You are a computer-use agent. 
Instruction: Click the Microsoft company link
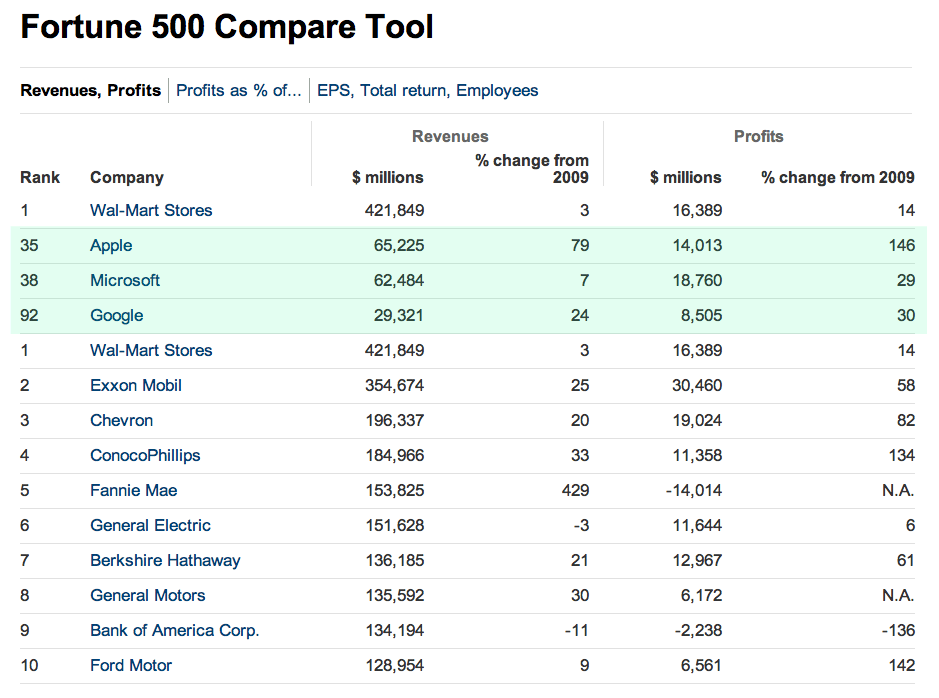pyautogui.click(x=125, y=280)
